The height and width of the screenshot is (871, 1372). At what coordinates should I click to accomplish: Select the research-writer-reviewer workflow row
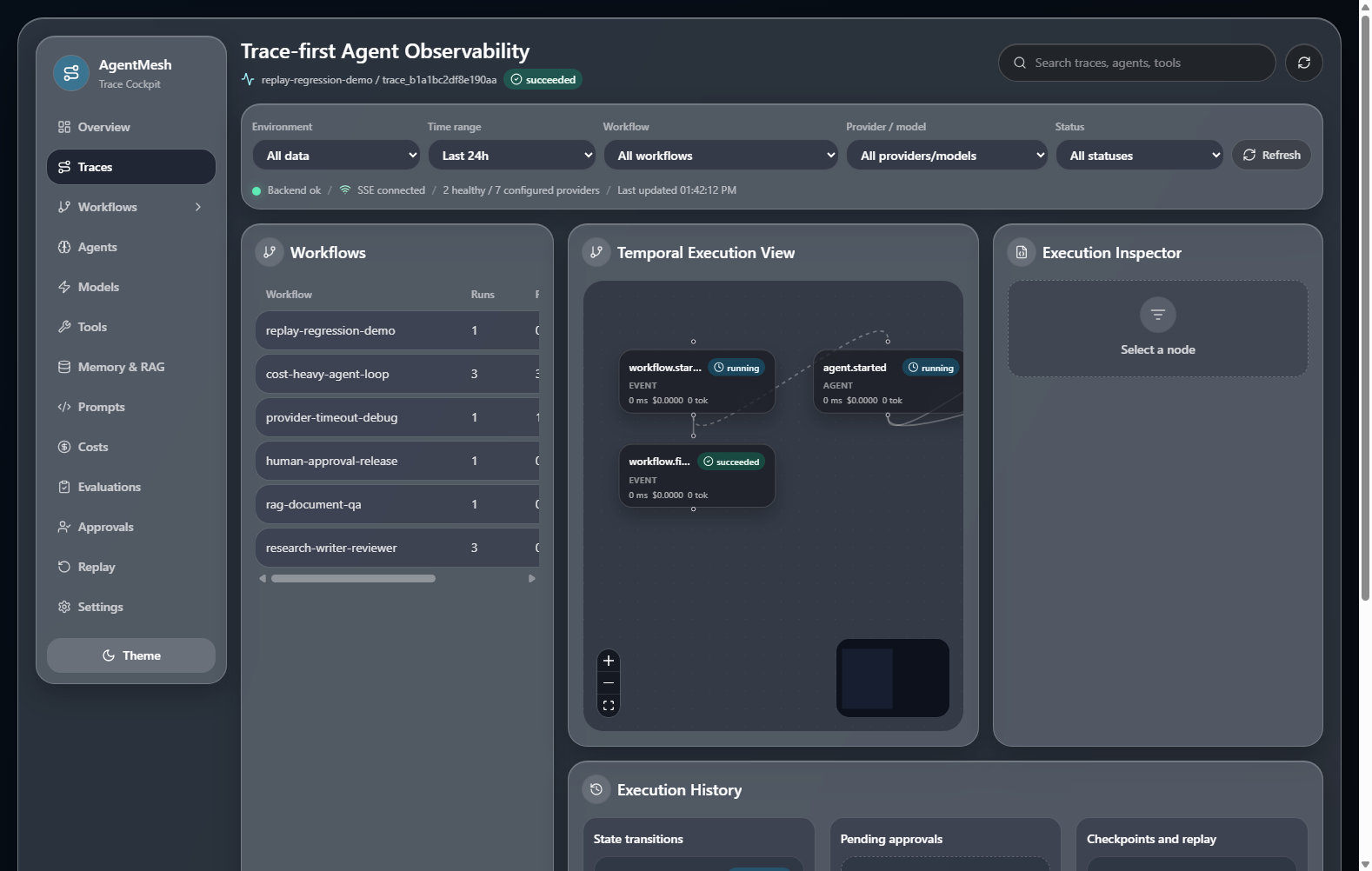click(397, 548)
